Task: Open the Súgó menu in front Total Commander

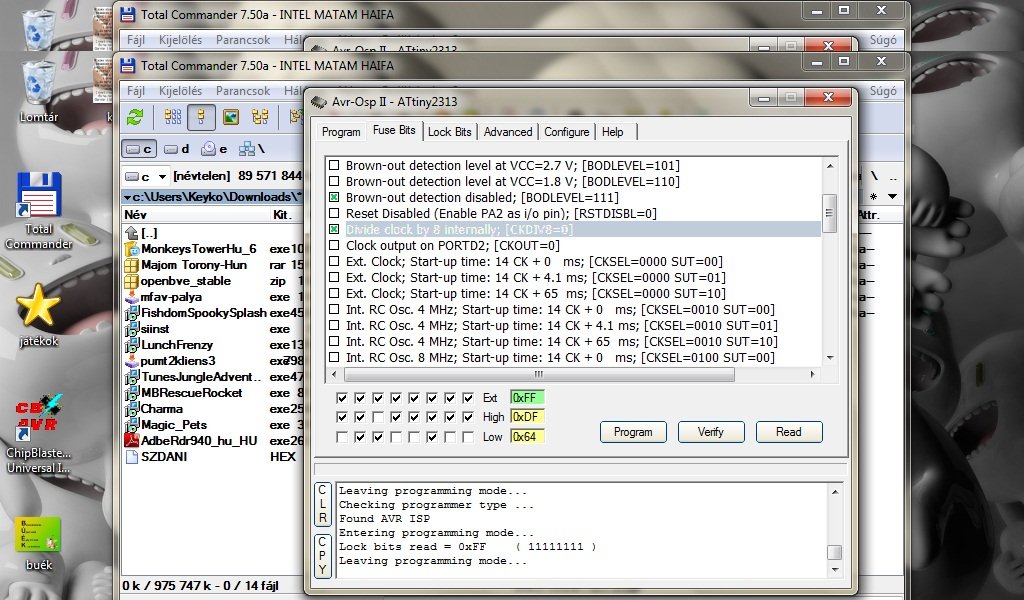Action: pyautogui.click(x=883, y=91)
